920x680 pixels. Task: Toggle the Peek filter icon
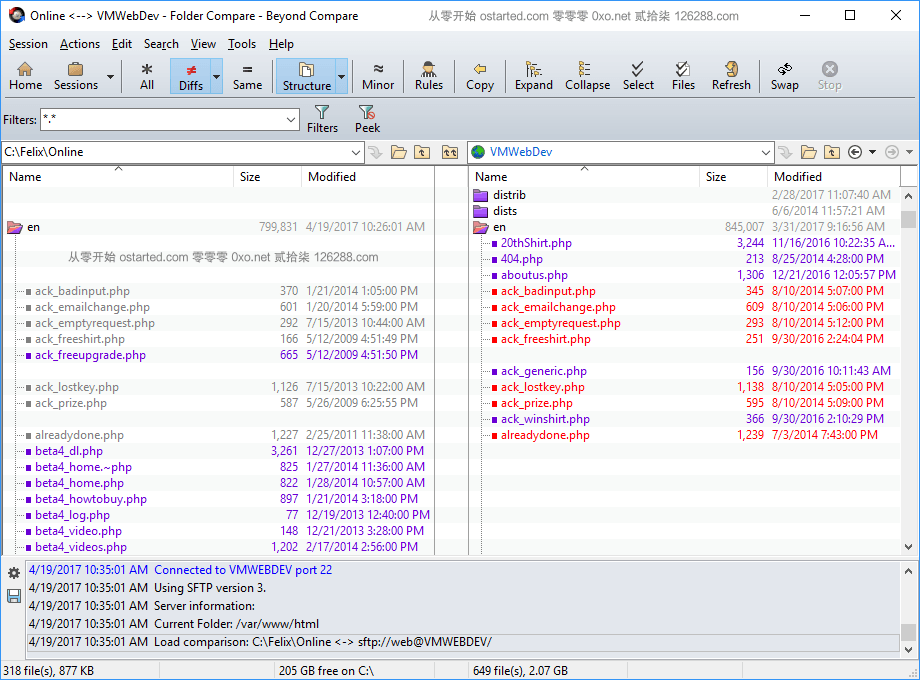[367, 119]
